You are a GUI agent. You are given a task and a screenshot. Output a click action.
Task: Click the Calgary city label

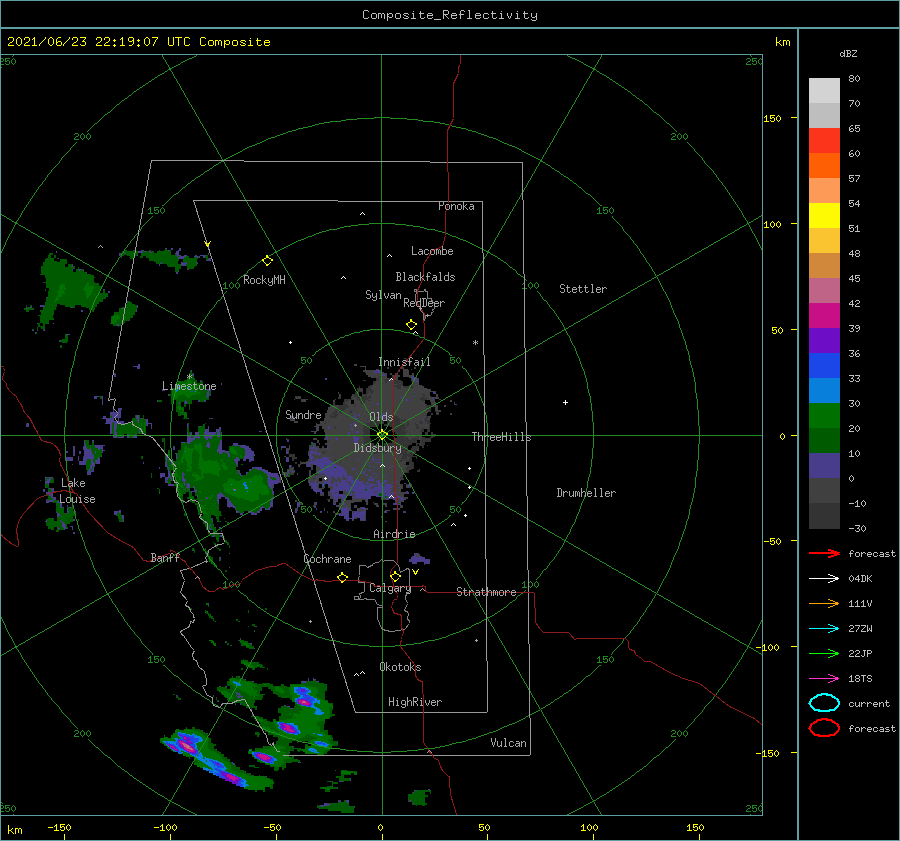pyautogui.click(x=390, y=588)
